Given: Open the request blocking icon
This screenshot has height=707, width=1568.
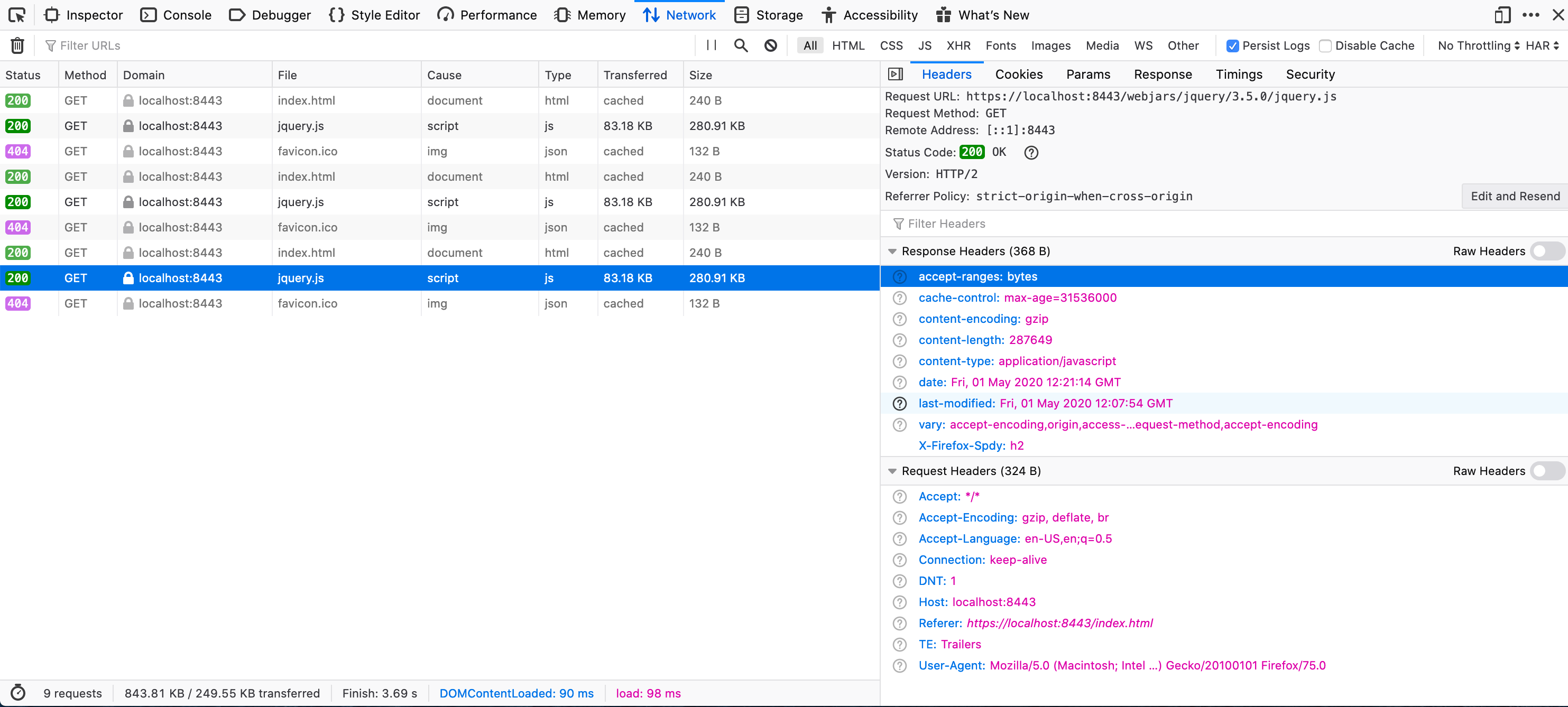Looking at the screenshot, I should tap(771, 45).
